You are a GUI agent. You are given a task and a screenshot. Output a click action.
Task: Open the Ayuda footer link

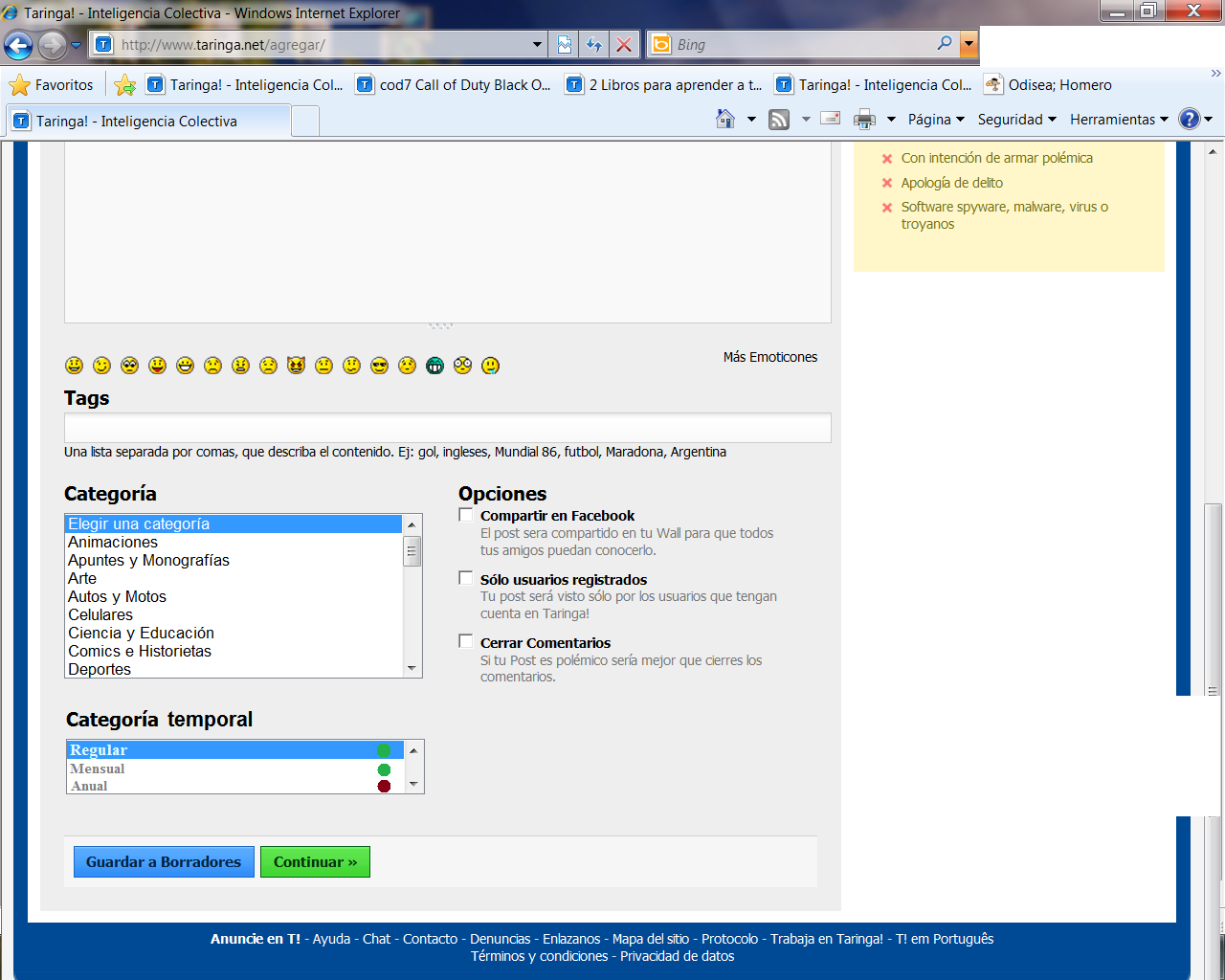click(x=331, y=939)
